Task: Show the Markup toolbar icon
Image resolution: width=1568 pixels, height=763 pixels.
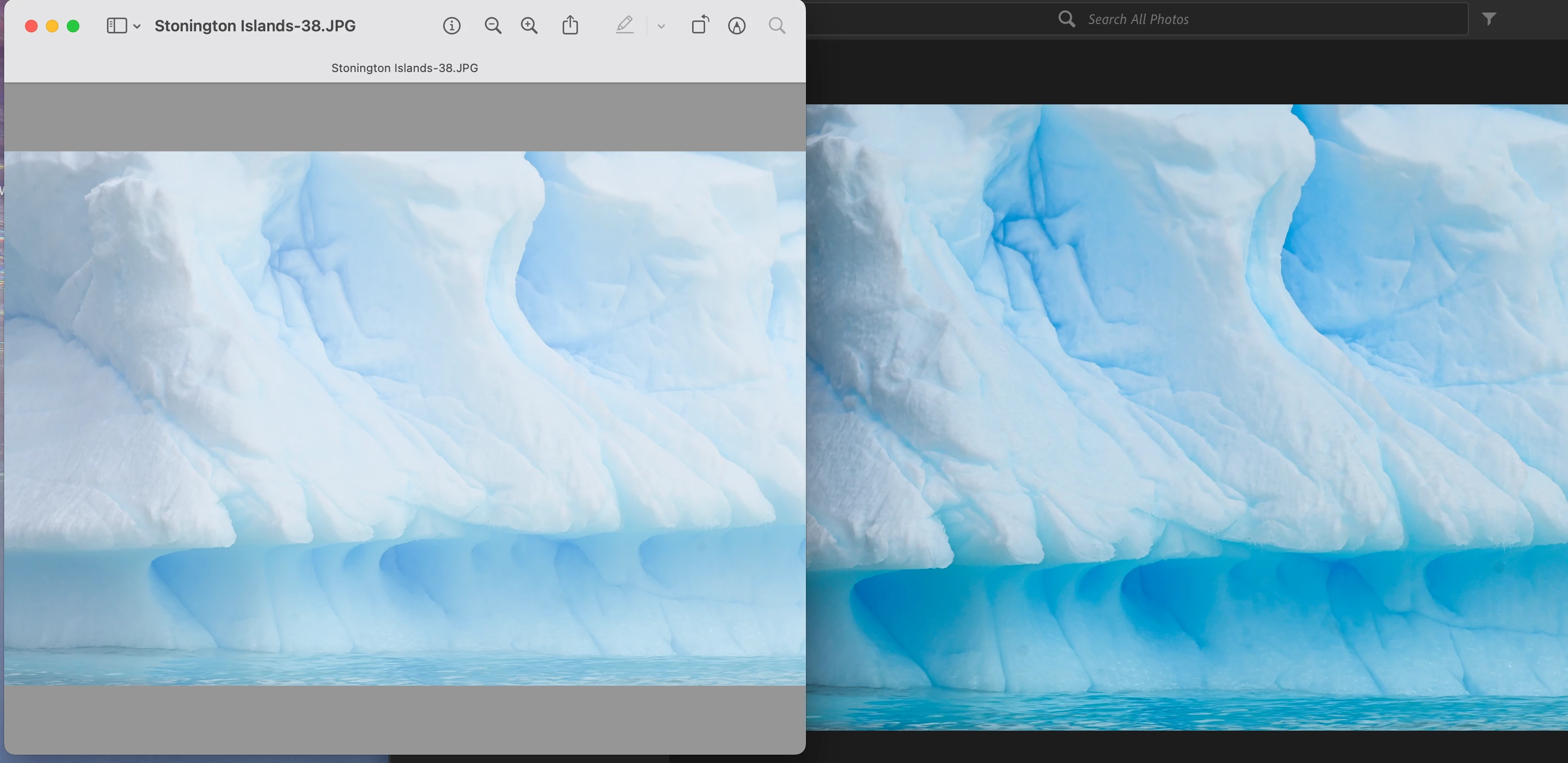Action: pos(737,26)
